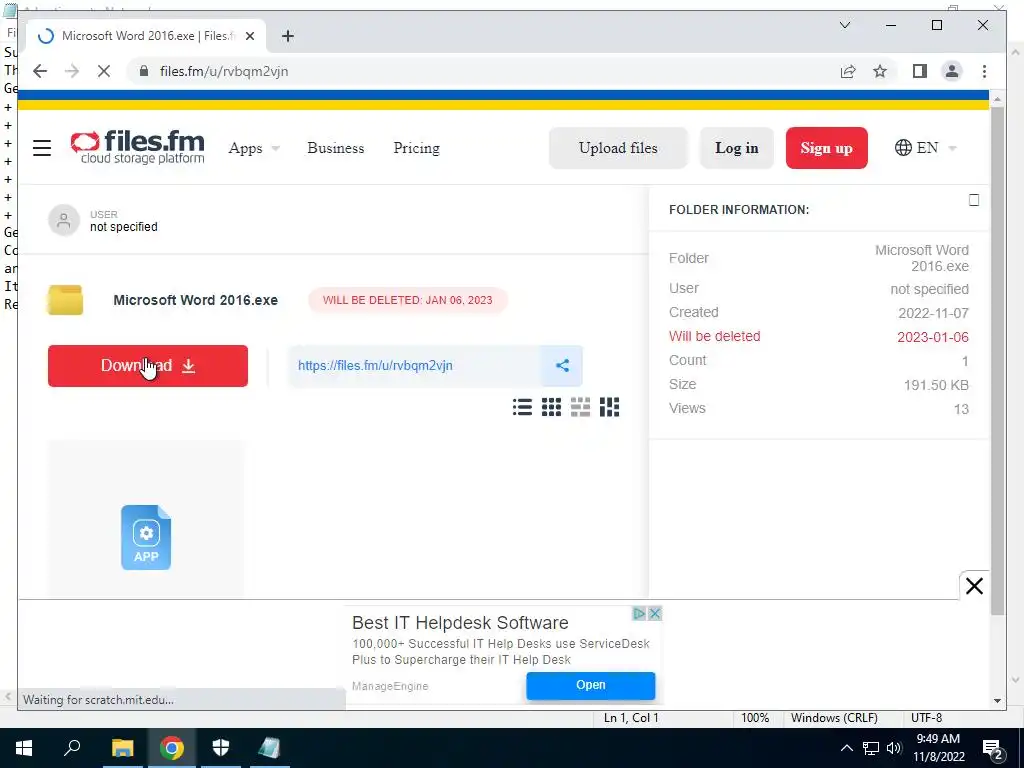
Task: Bookmark this page with the star icon
Action: [880, 71]
